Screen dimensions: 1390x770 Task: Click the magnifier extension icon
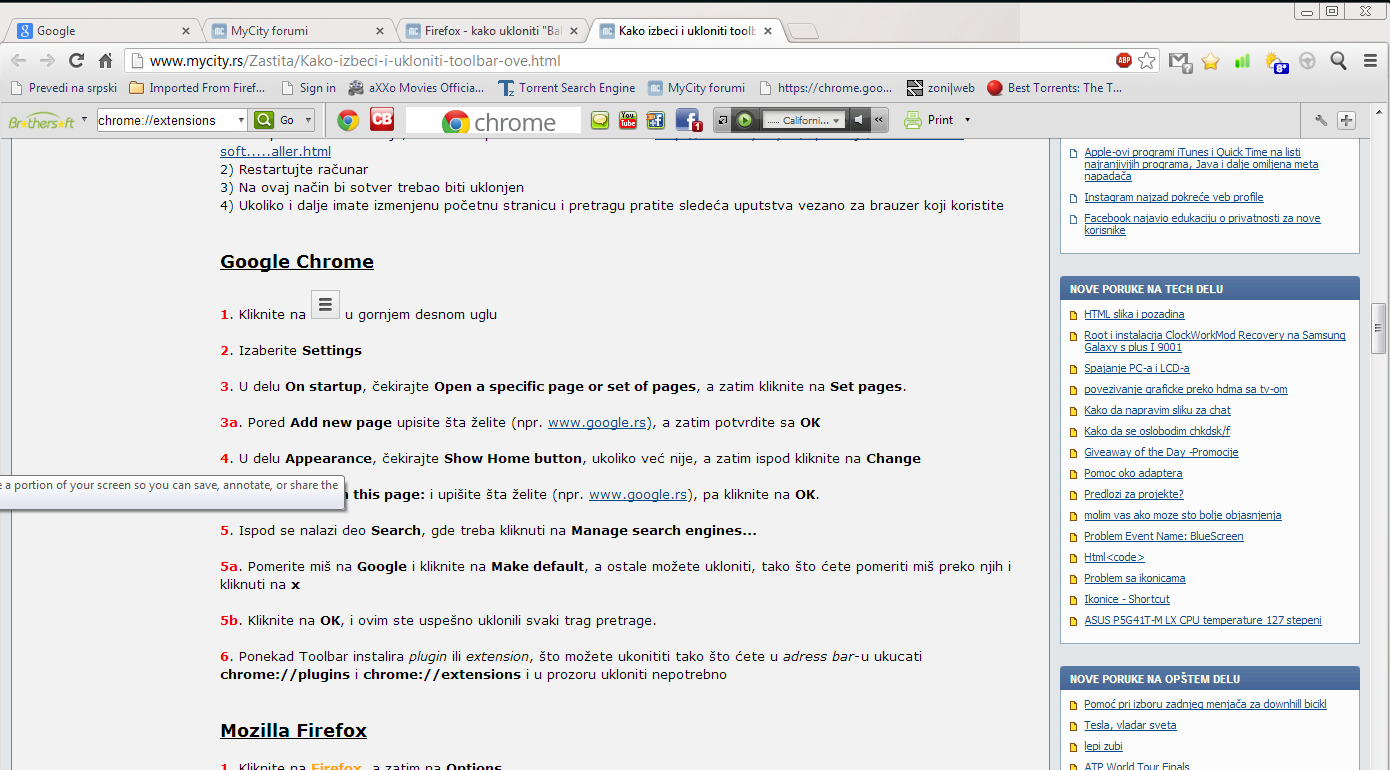pyautogui.click(x=1338, y=61)
